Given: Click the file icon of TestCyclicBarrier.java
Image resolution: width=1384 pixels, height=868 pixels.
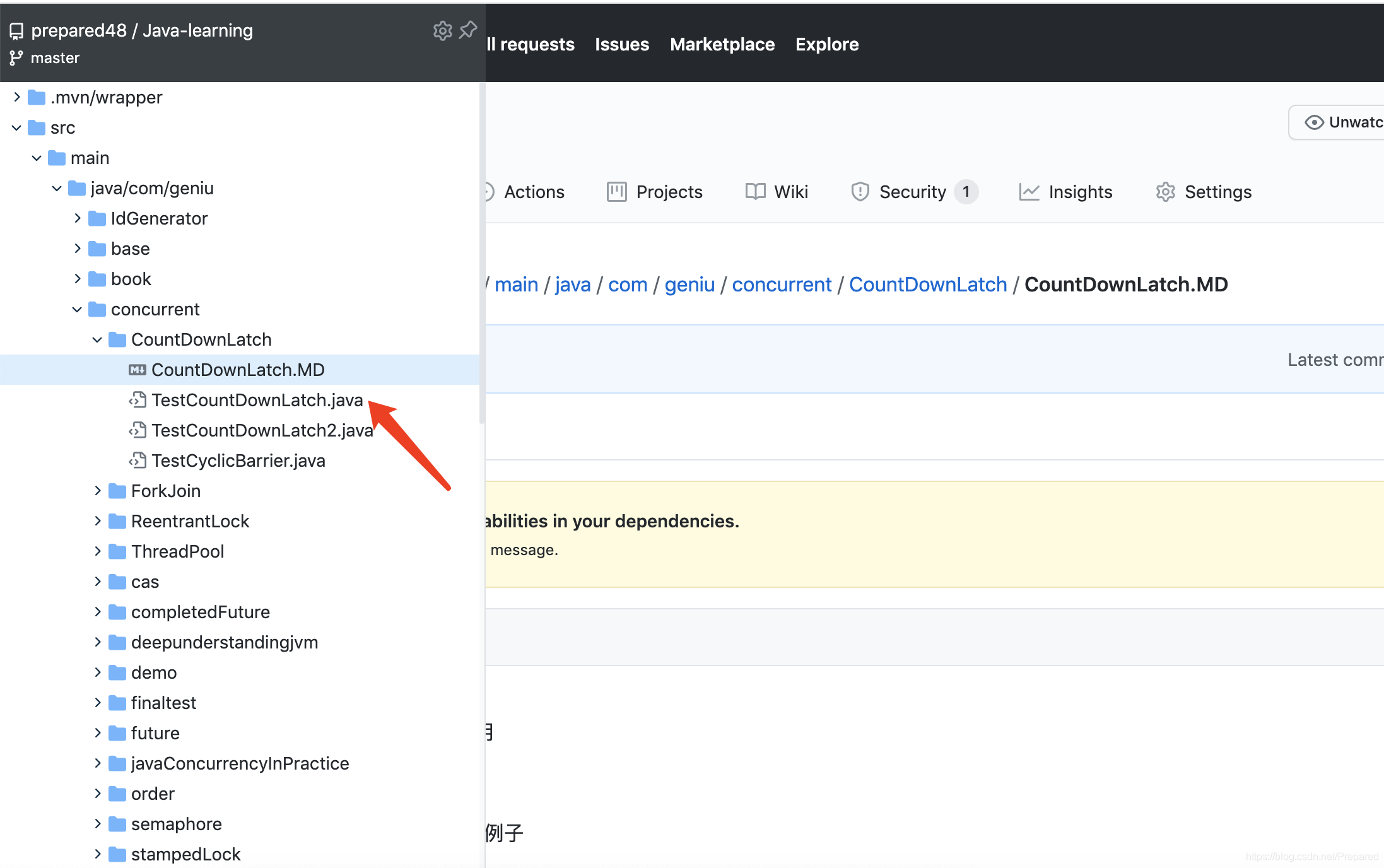Looking at the screenshot, I should click(138, 460).
